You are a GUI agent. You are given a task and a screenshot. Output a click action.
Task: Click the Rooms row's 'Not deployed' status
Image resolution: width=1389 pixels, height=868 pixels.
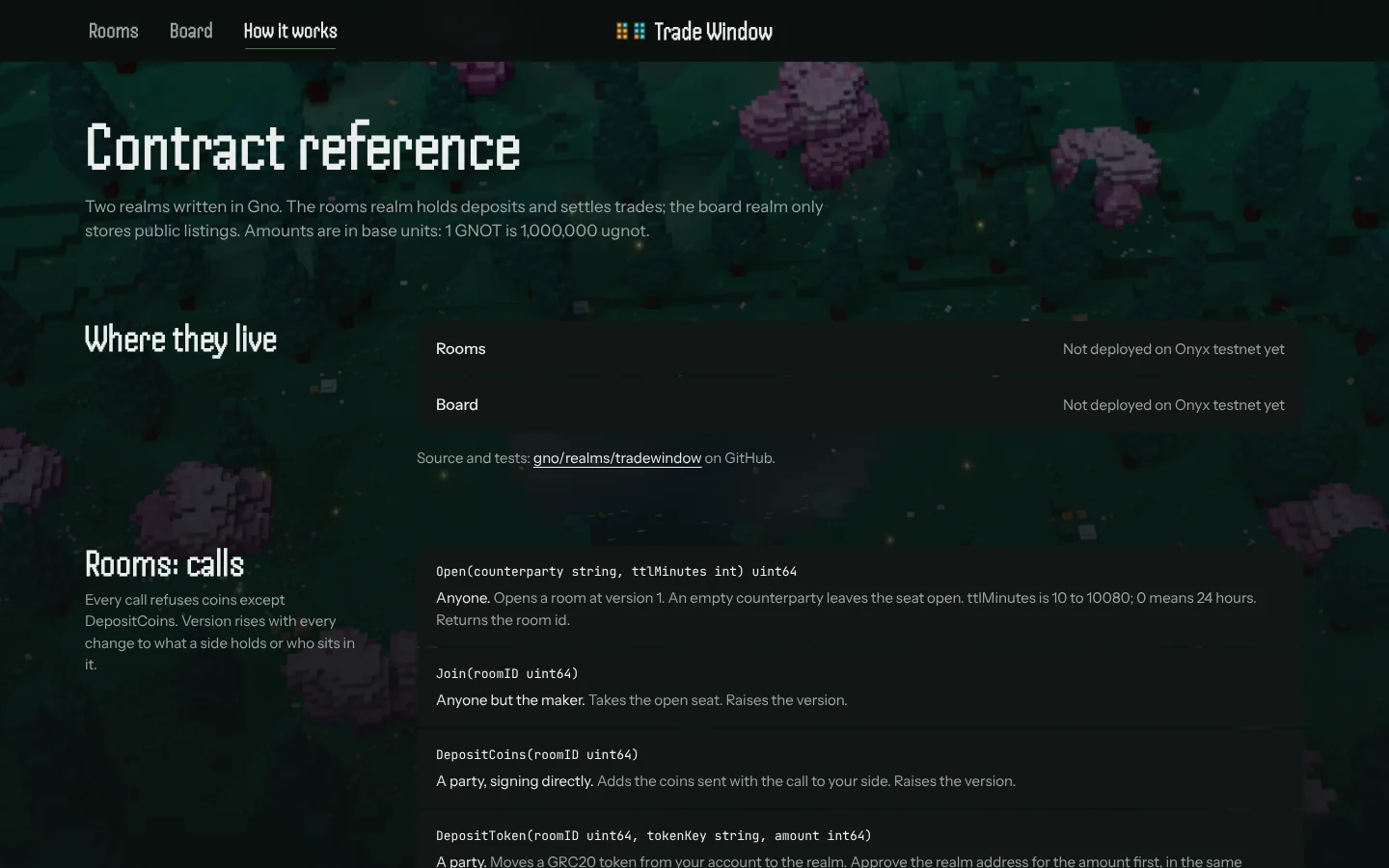point(1174,349)
